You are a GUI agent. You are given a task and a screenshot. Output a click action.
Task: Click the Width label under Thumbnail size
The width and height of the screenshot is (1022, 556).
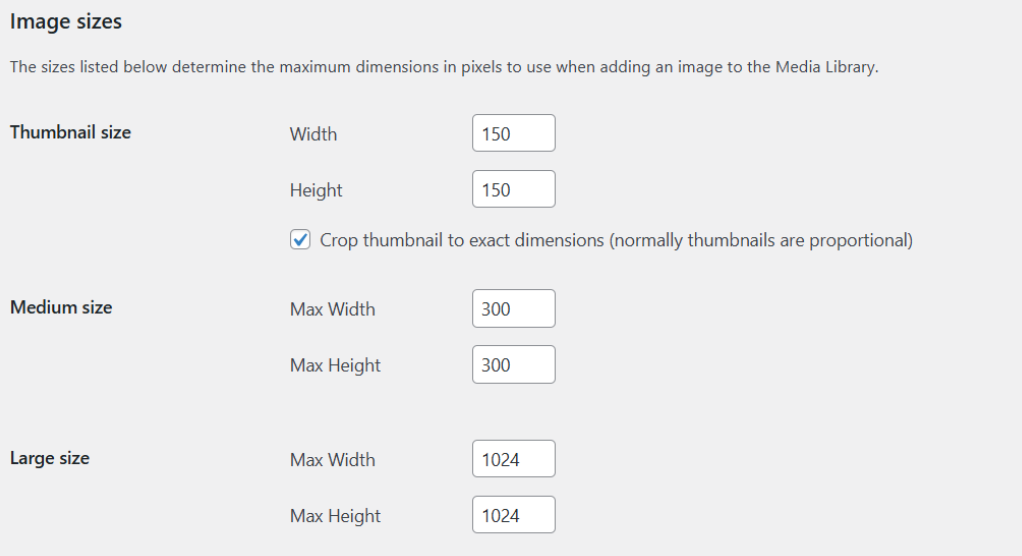(313, 134)
